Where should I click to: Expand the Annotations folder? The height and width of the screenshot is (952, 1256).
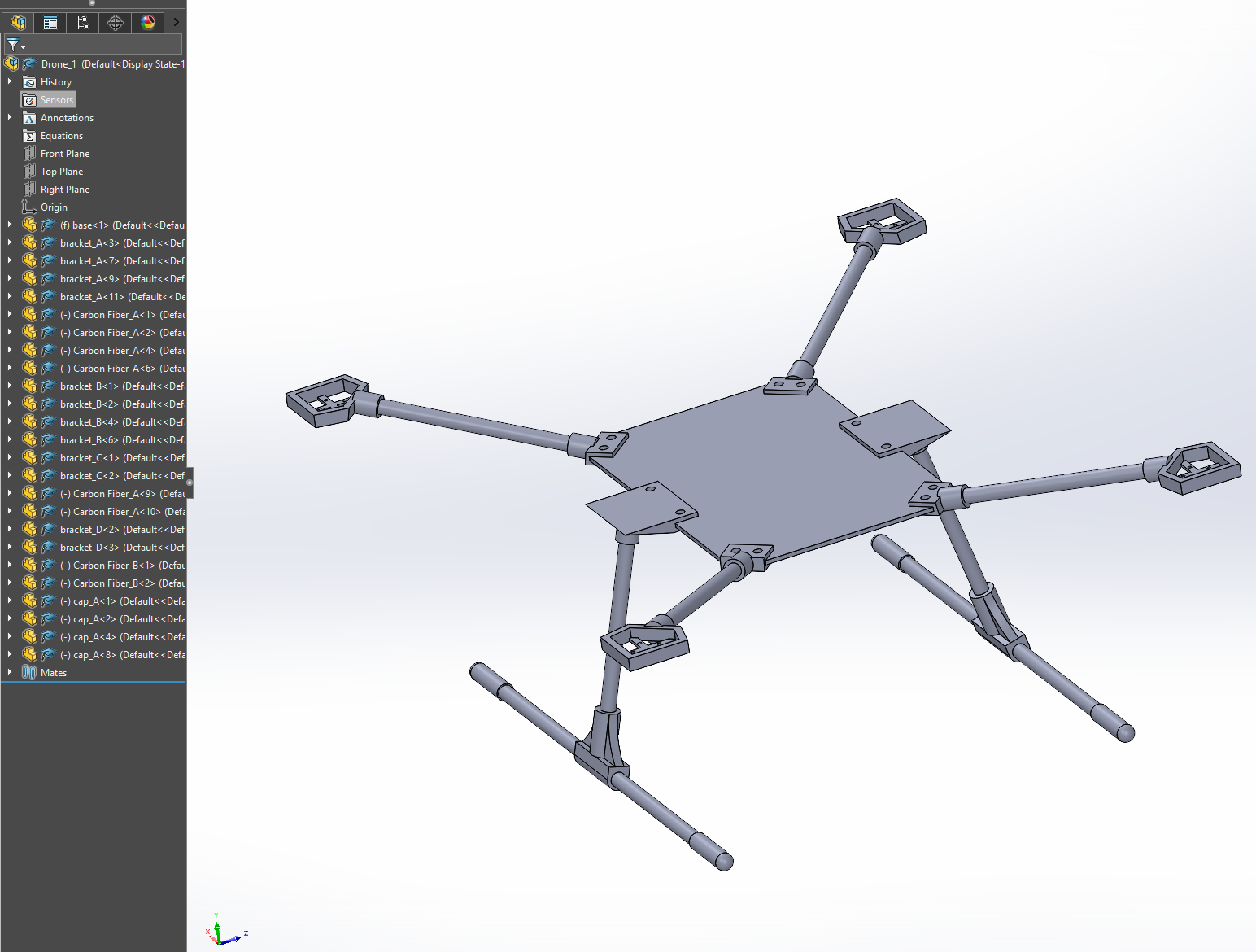(x=10, y=118)
